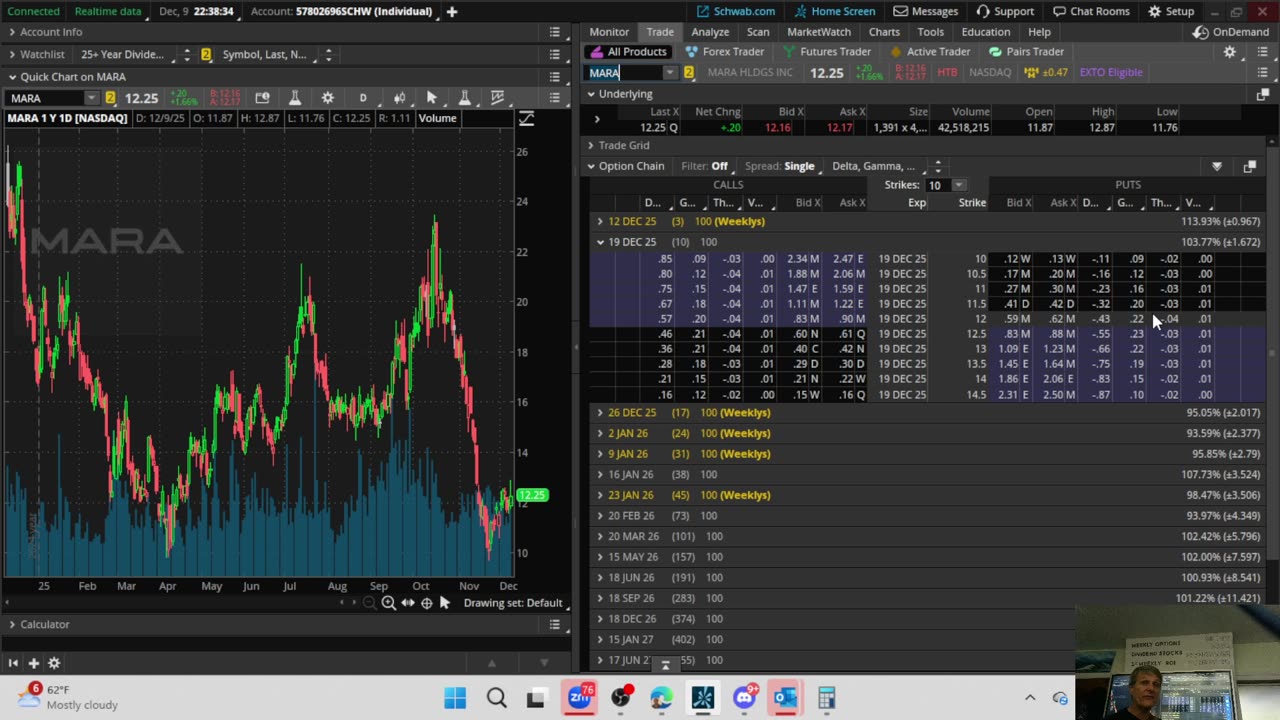This screenshot has height=720, width=1280.
Task: Click the crosshair target icon below chart
Action: 427,603
